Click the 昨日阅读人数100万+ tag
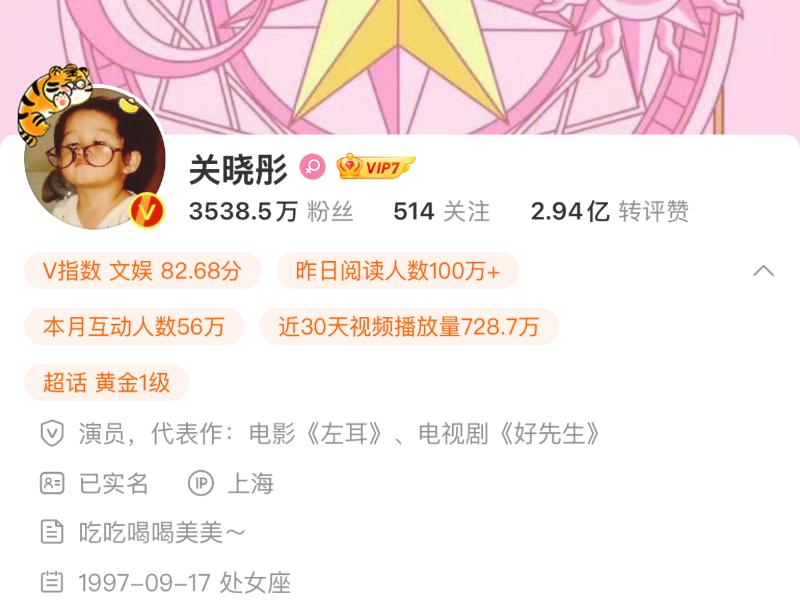The height and width of the screenshot is (612, 800). 398,270
